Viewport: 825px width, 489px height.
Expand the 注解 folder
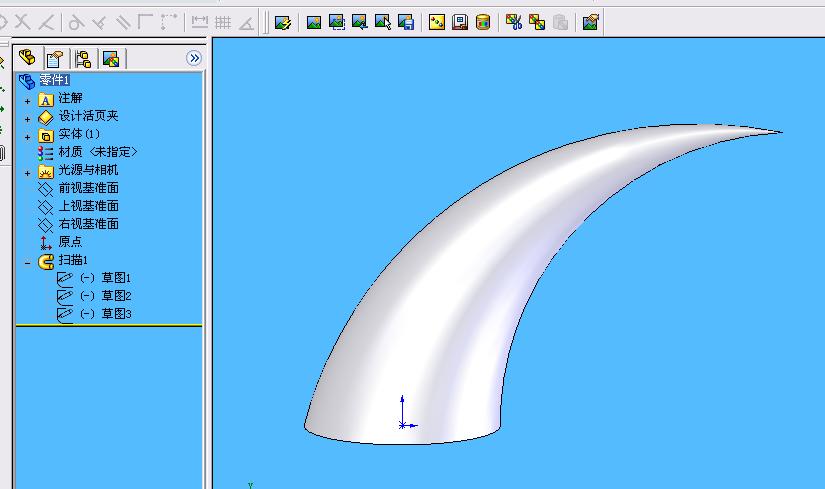pyautogui.click(x=27, y=101)
